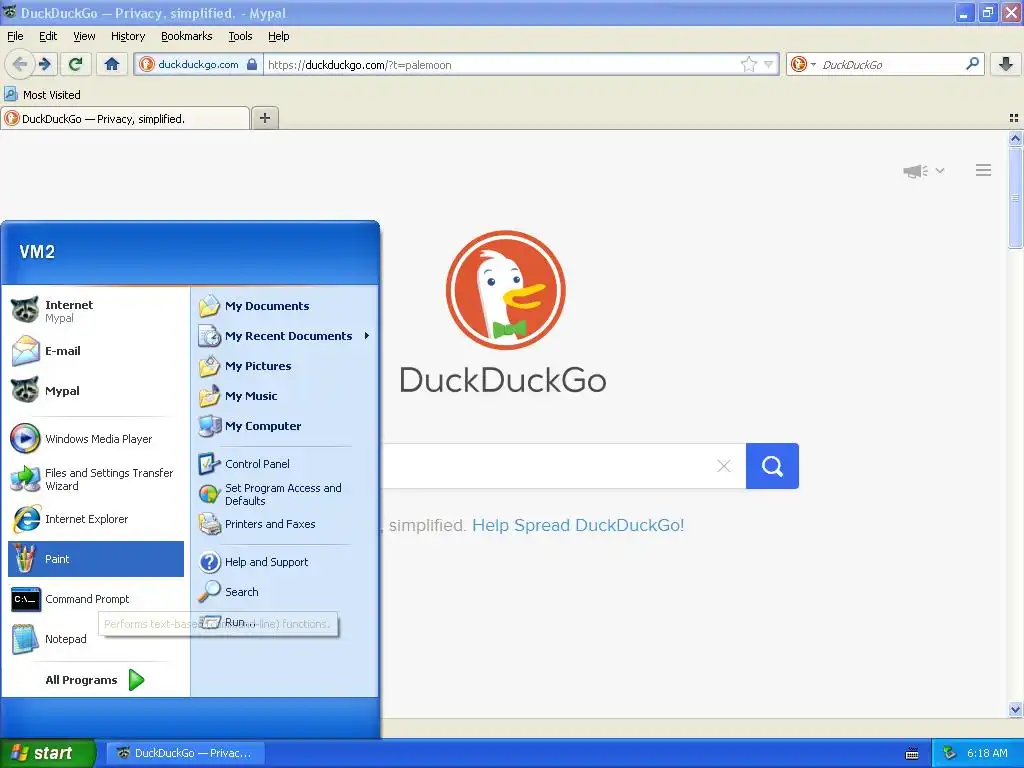
Task: Open the Edit menu
Action: click(48, 36)
